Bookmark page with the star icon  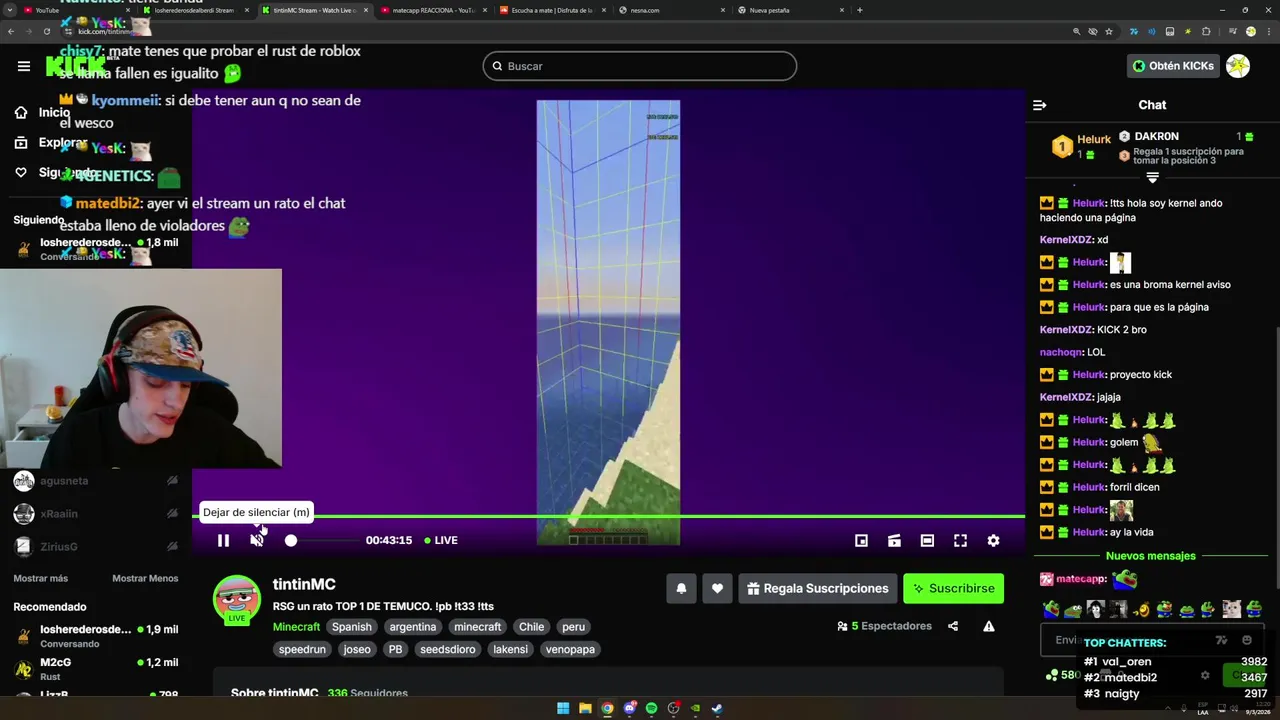click(x=1108, y=32)
